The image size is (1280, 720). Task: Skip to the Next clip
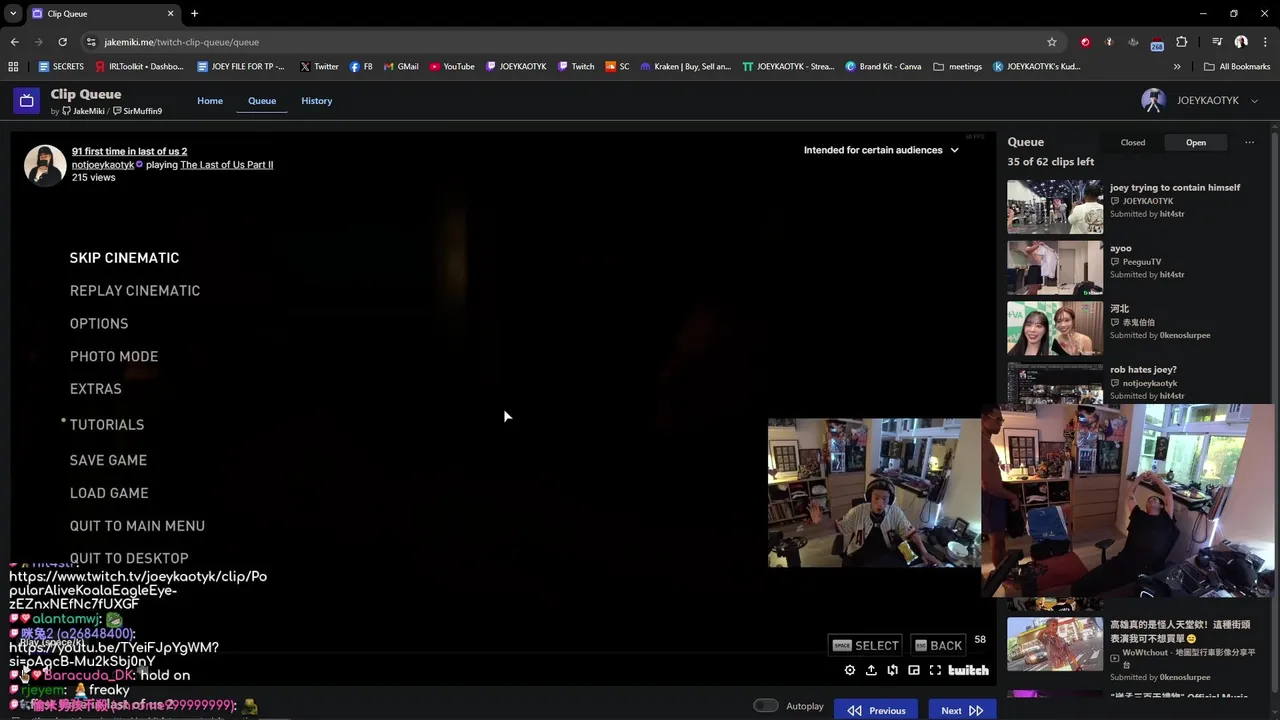pos(962,710)
